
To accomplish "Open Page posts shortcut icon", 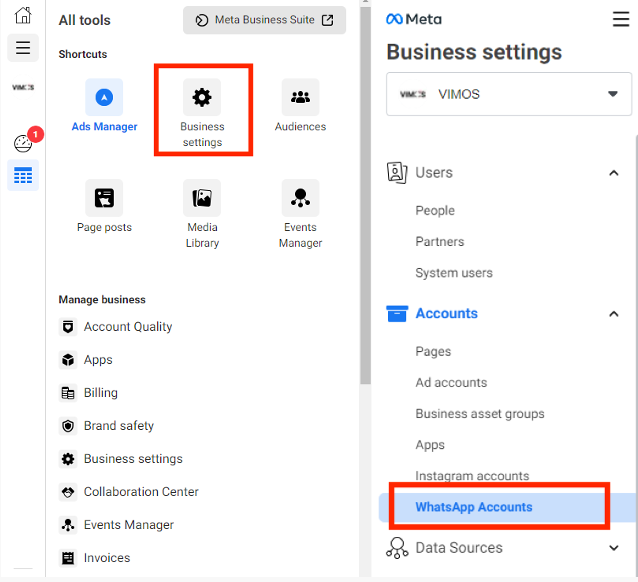I will pos(104,198).
